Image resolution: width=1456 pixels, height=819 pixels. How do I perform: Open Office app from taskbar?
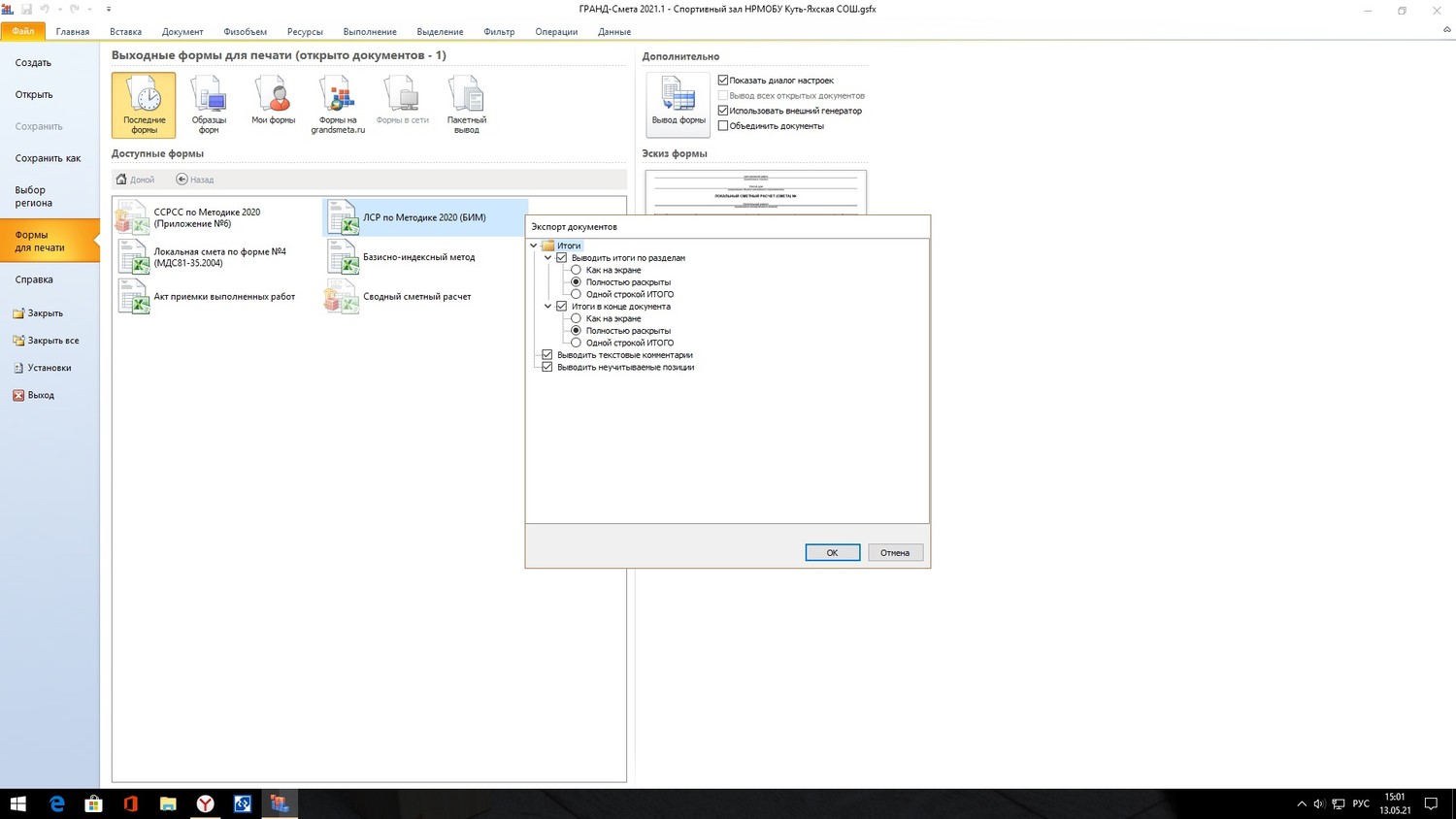point(131,803)
